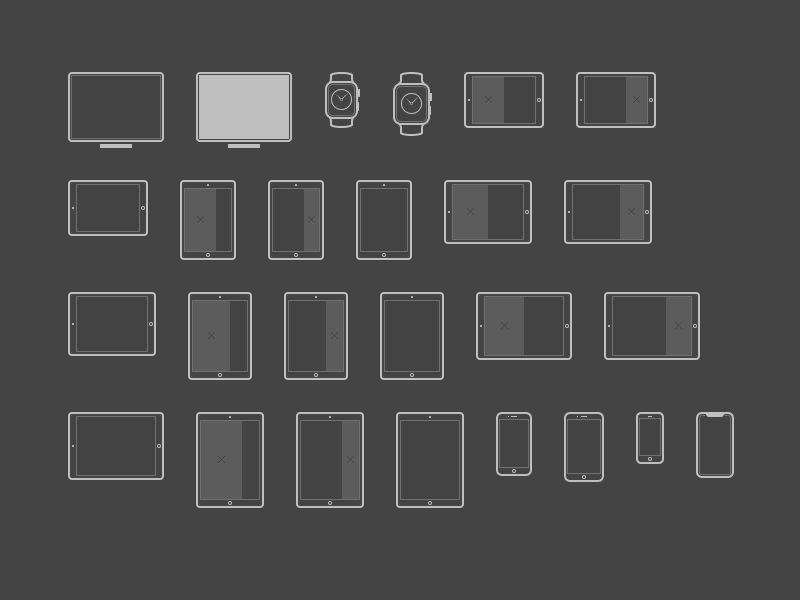800x600 pixels.
Task: Choose the larger Apple Watch icon
Action: (412, 104)
